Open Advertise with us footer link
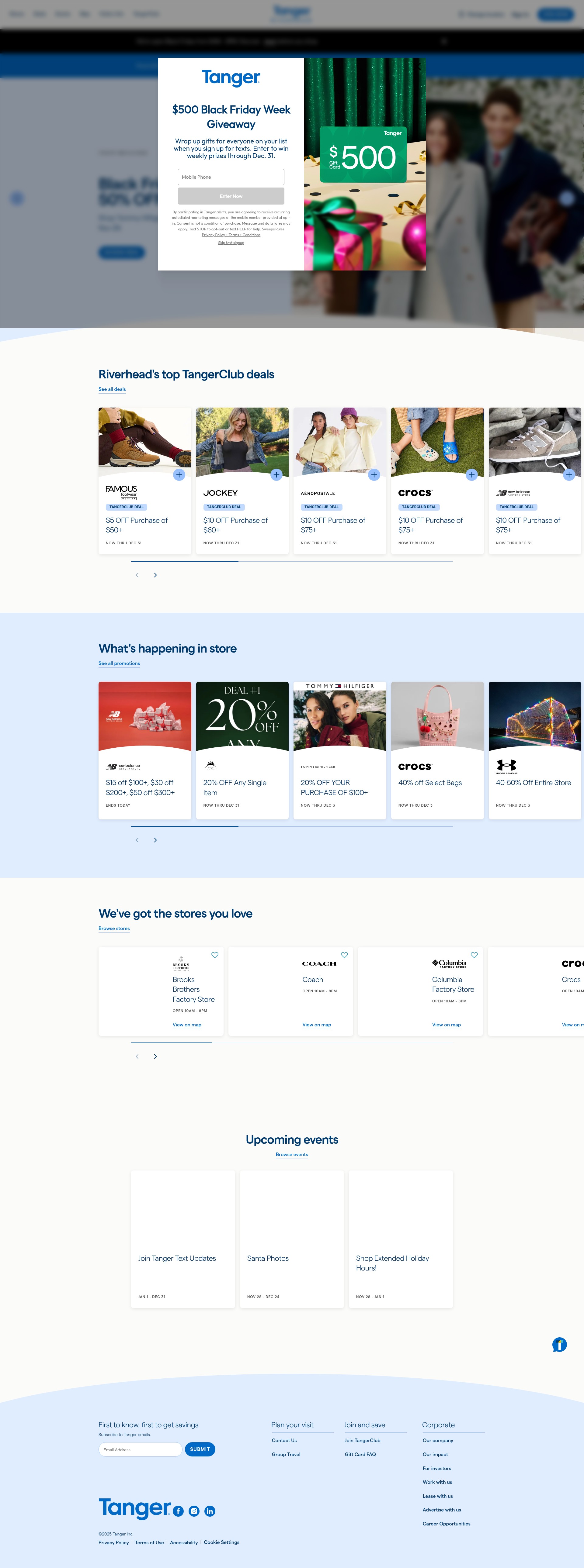This screenshot has height=1568, width=584. (x=442, y=1510)
